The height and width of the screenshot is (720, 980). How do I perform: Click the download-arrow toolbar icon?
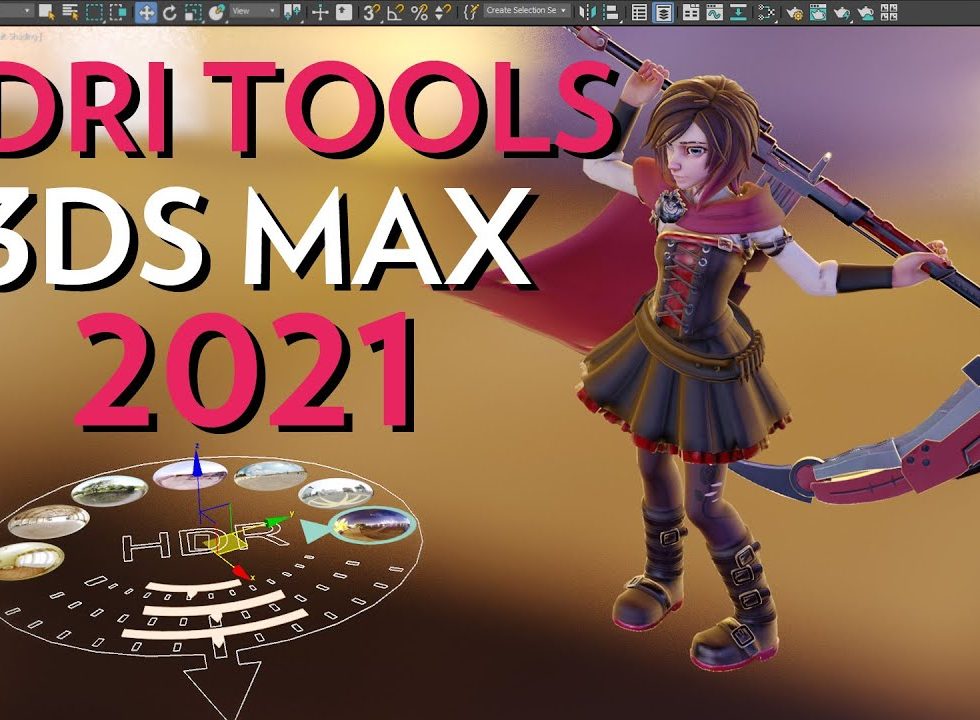tap(738, 12)
